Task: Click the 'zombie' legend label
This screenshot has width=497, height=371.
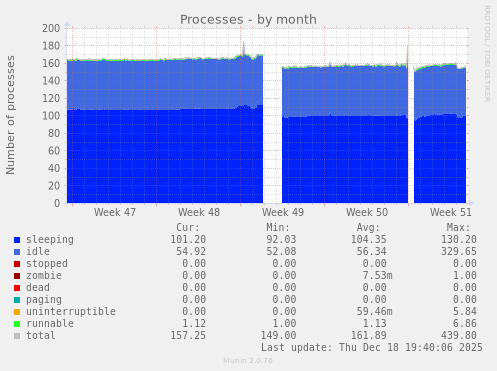Action: coord(44,276)
